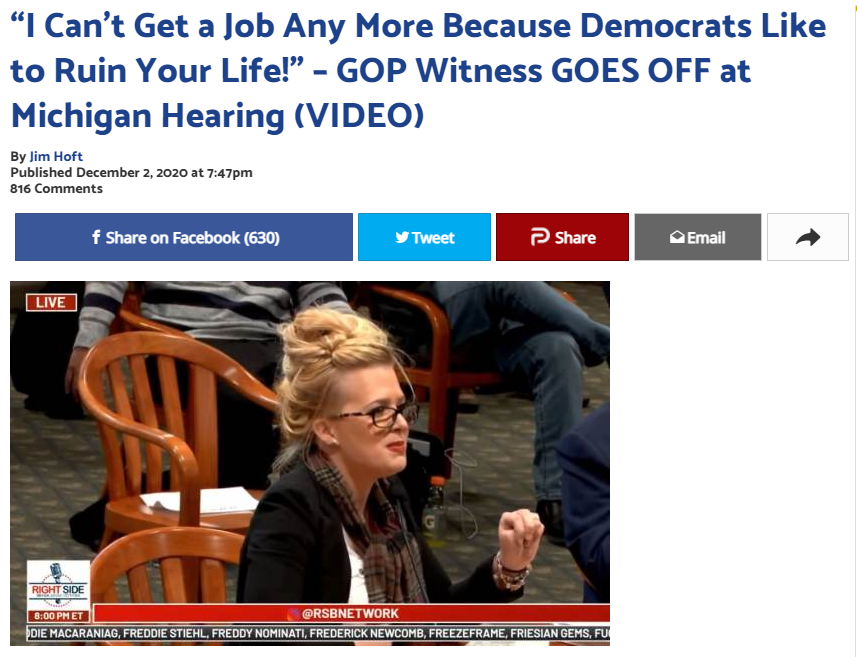Click the gray Email button
857x657 pixels.
698,237
